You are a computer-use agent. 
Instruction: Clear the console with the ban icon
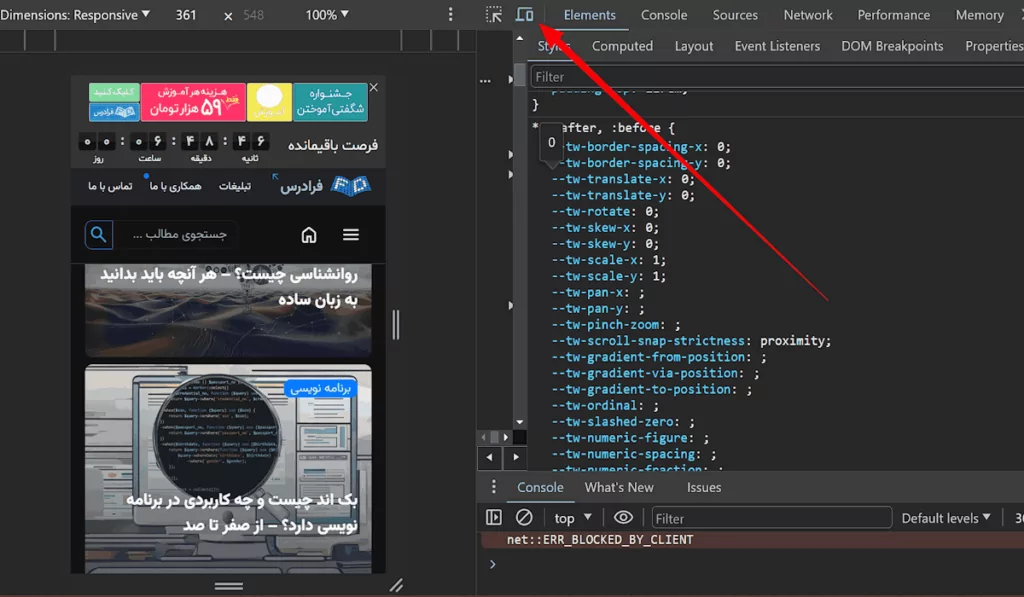tap(524, 518)
